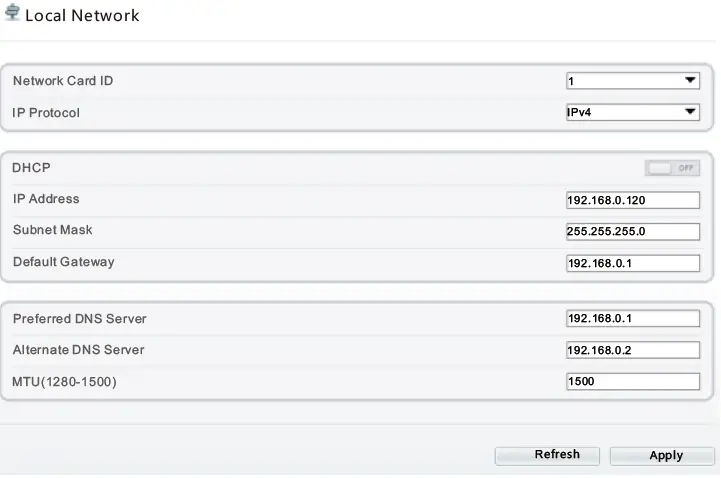Click the Local Network page title
Viewport: 721px width, 478px height.
click(82, 15)
